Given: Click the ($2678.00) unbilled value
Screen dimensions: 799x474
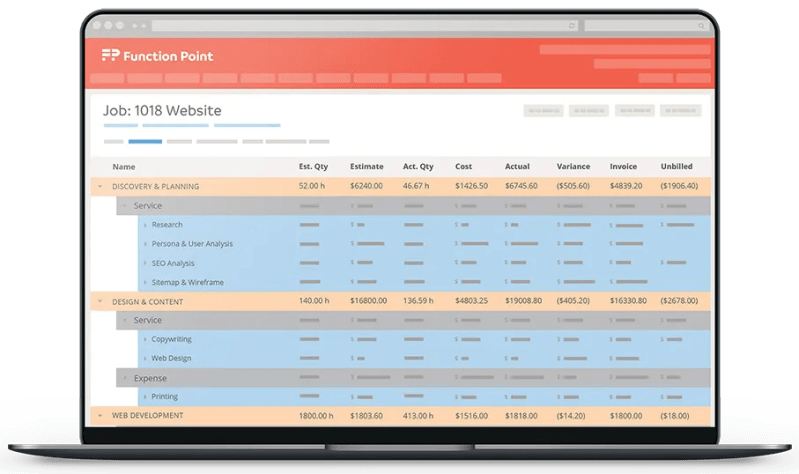Looking at the screenshot, I should coord(679,301).
